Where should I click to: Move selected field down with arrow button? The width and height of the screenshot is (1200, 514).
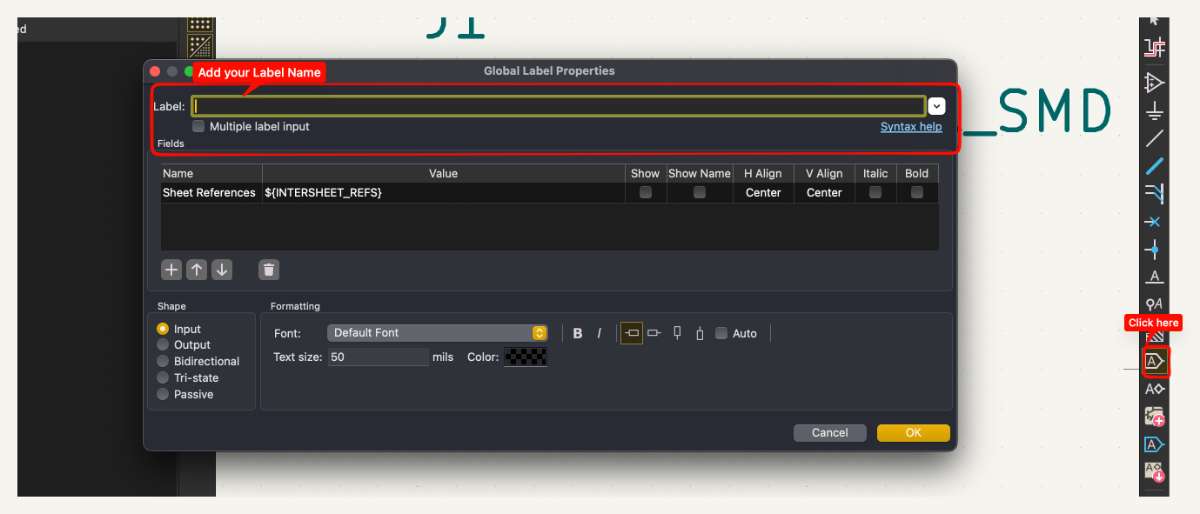click(222, 270)
